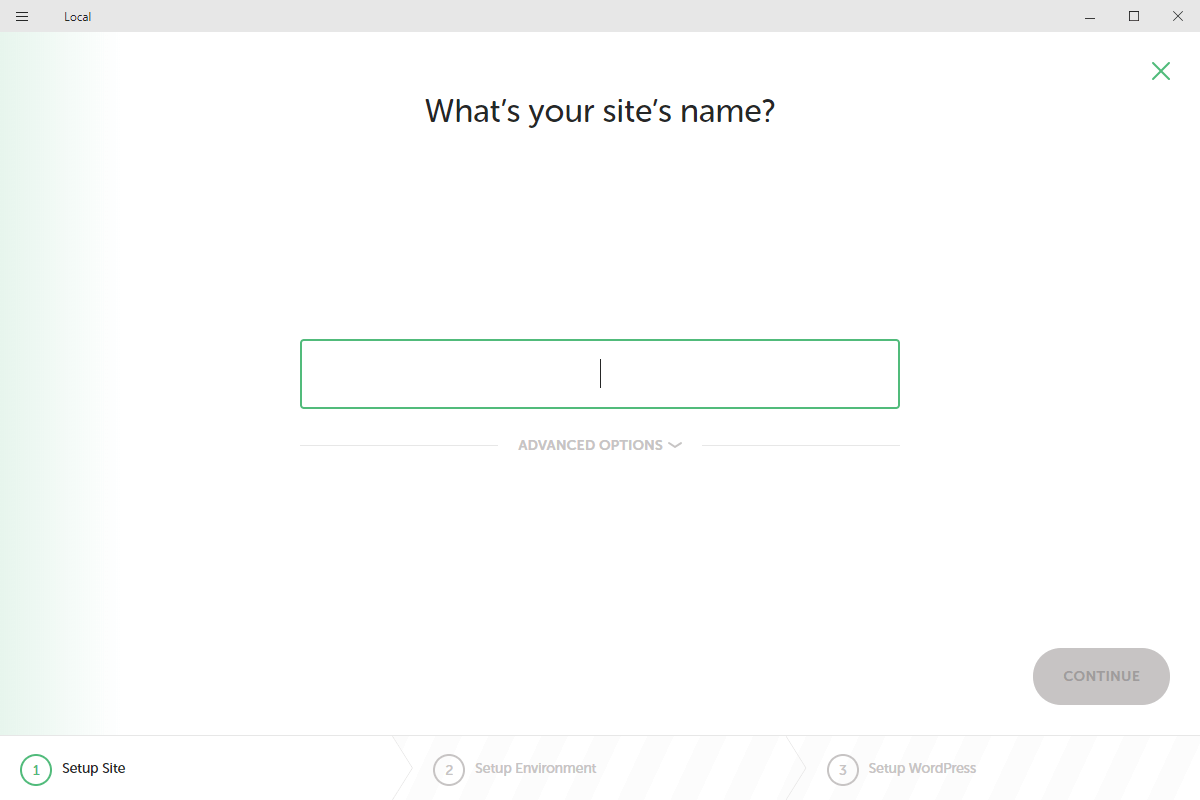Open the hamburger menu in title bar
1200x800 pixels.
(x=22, y=16)
